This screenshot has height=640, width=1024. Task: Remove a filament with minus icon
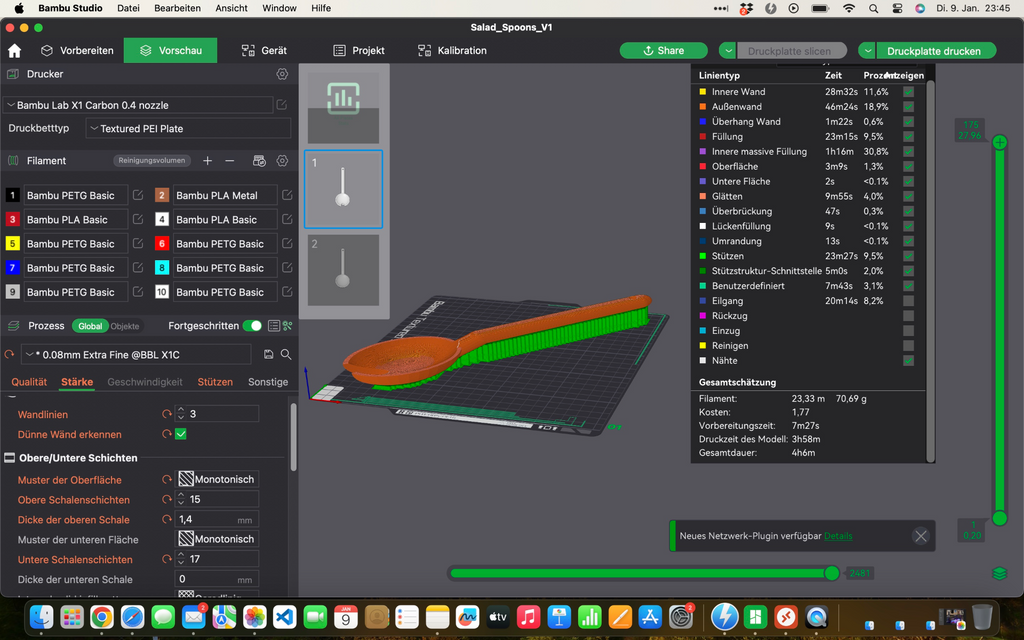(230, 161)
